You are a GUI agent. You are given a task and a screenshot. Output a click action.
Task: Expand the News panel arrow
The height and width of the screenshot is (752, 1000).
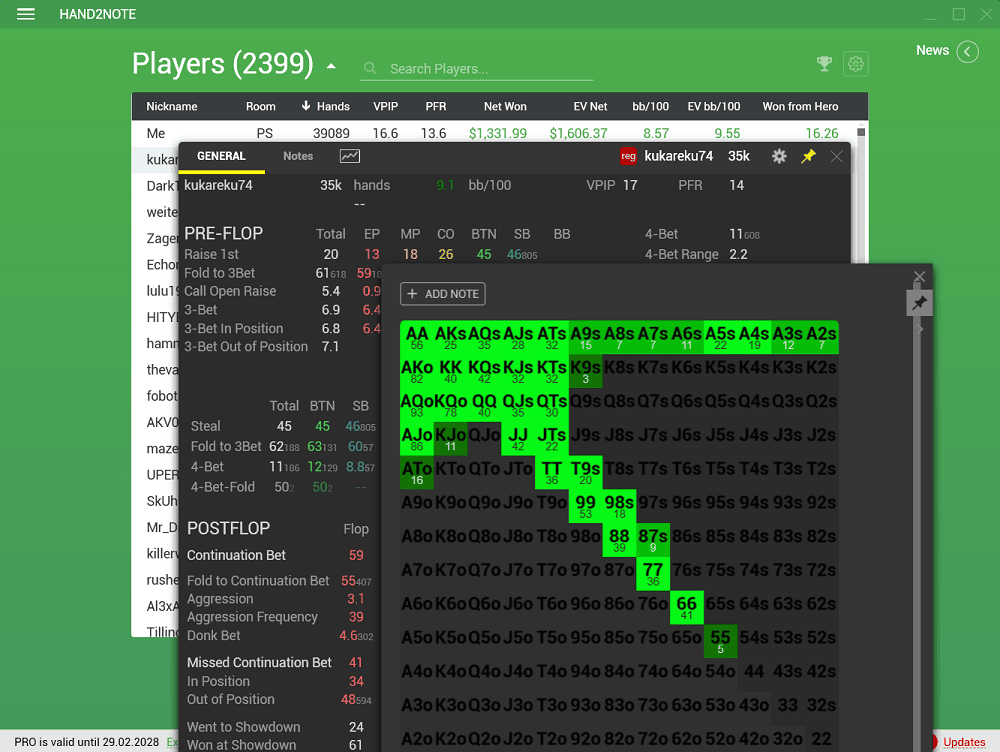coord(967,52)
